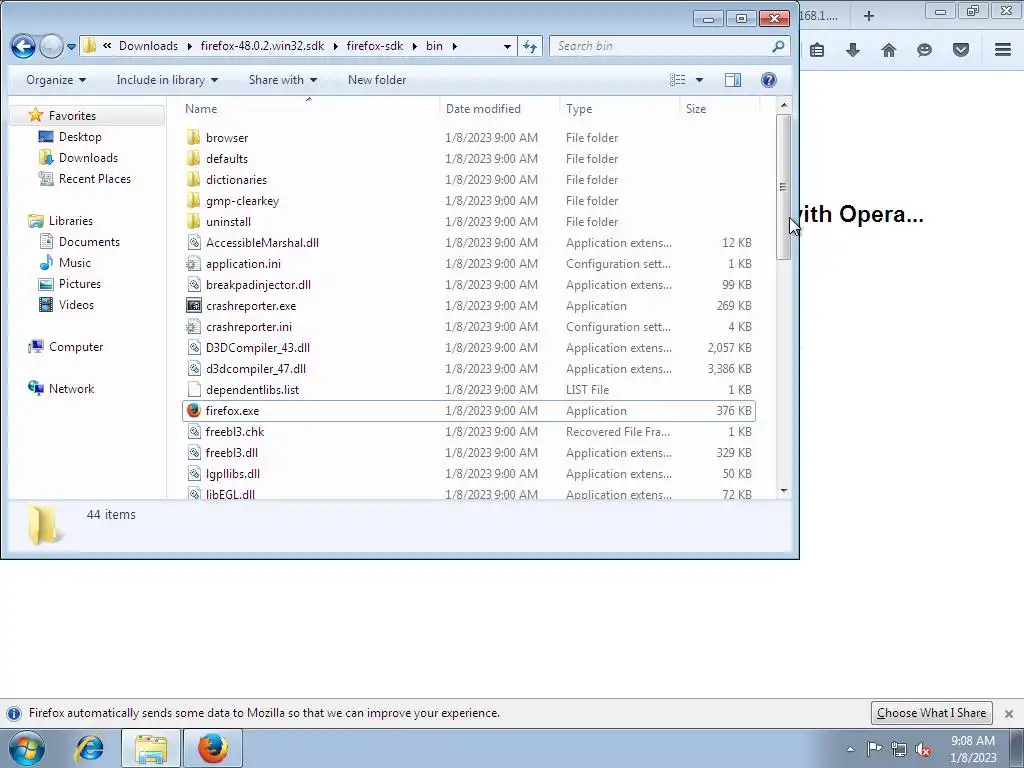Image resolution: width=1024 pixels, height=768 pixels.
Task: Create a New folder
Action: point(377,80)
